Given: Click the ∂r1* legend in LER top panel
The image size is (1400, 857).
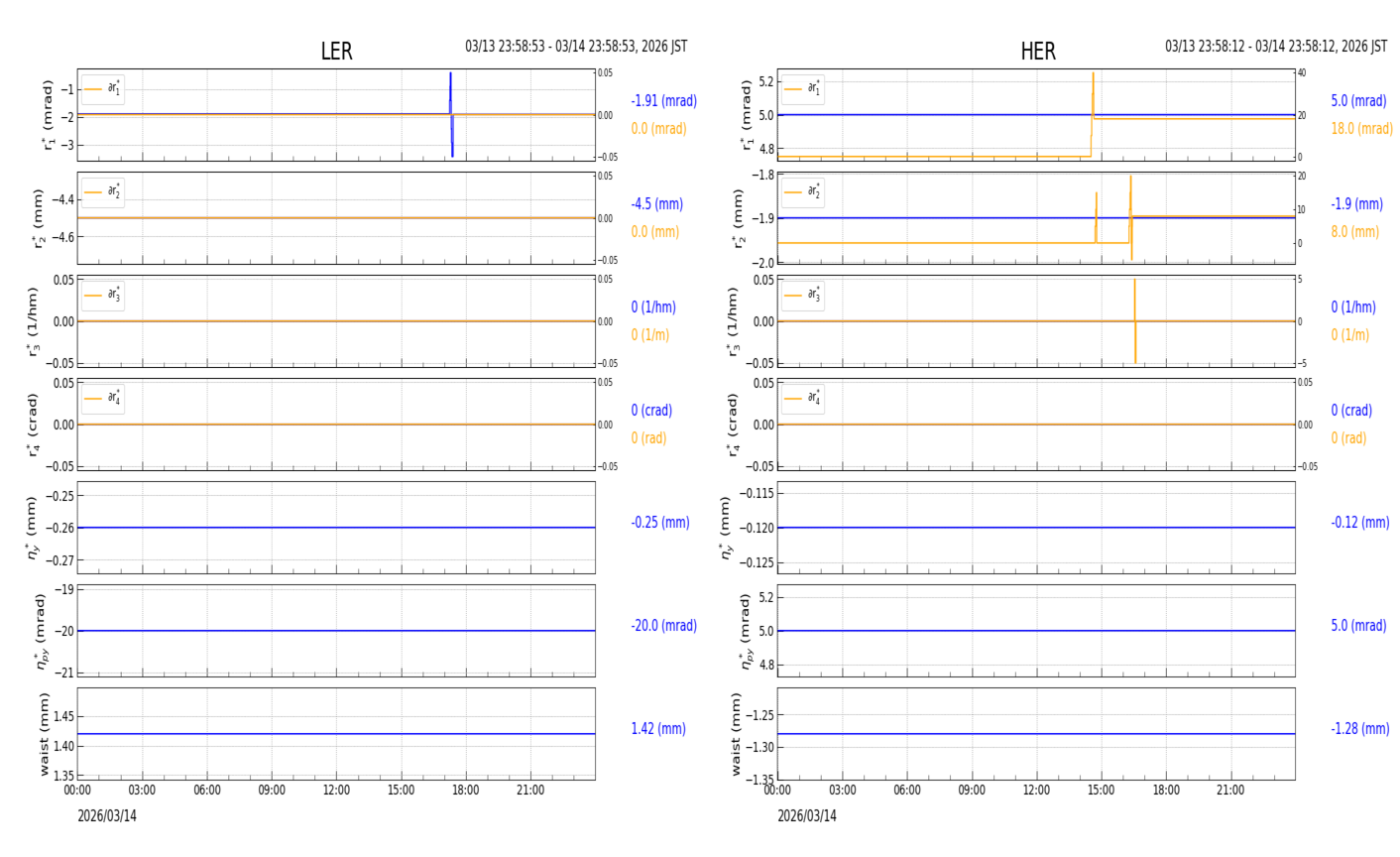Looking at the screenshot, I should [103, 89].
